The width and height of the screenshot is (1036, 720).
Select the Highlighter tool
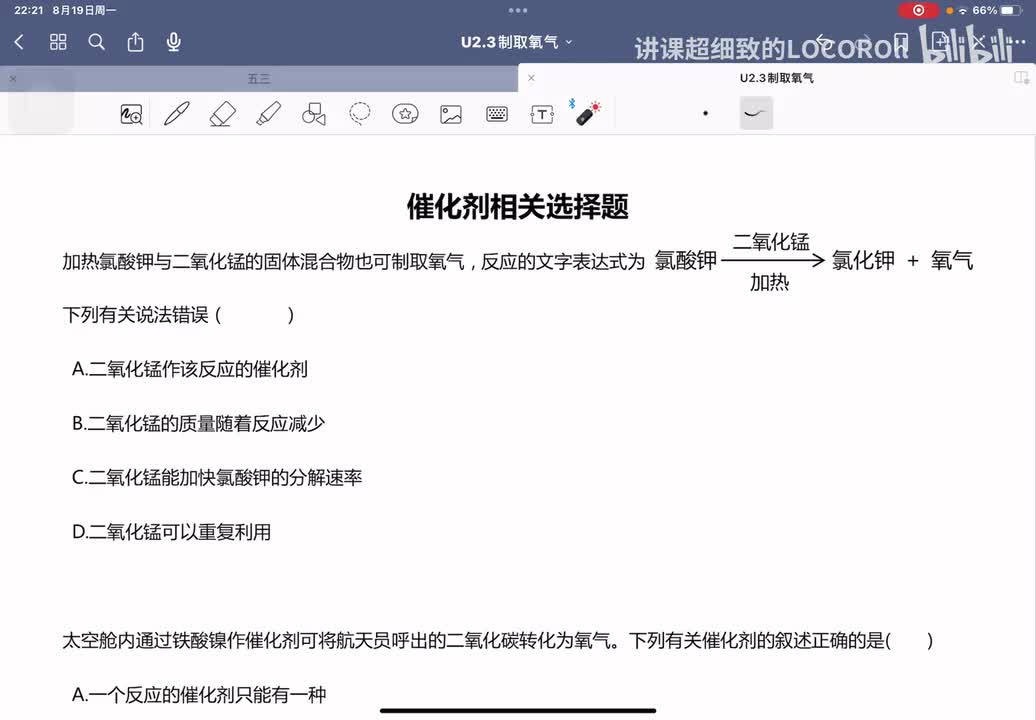[268, 114]
